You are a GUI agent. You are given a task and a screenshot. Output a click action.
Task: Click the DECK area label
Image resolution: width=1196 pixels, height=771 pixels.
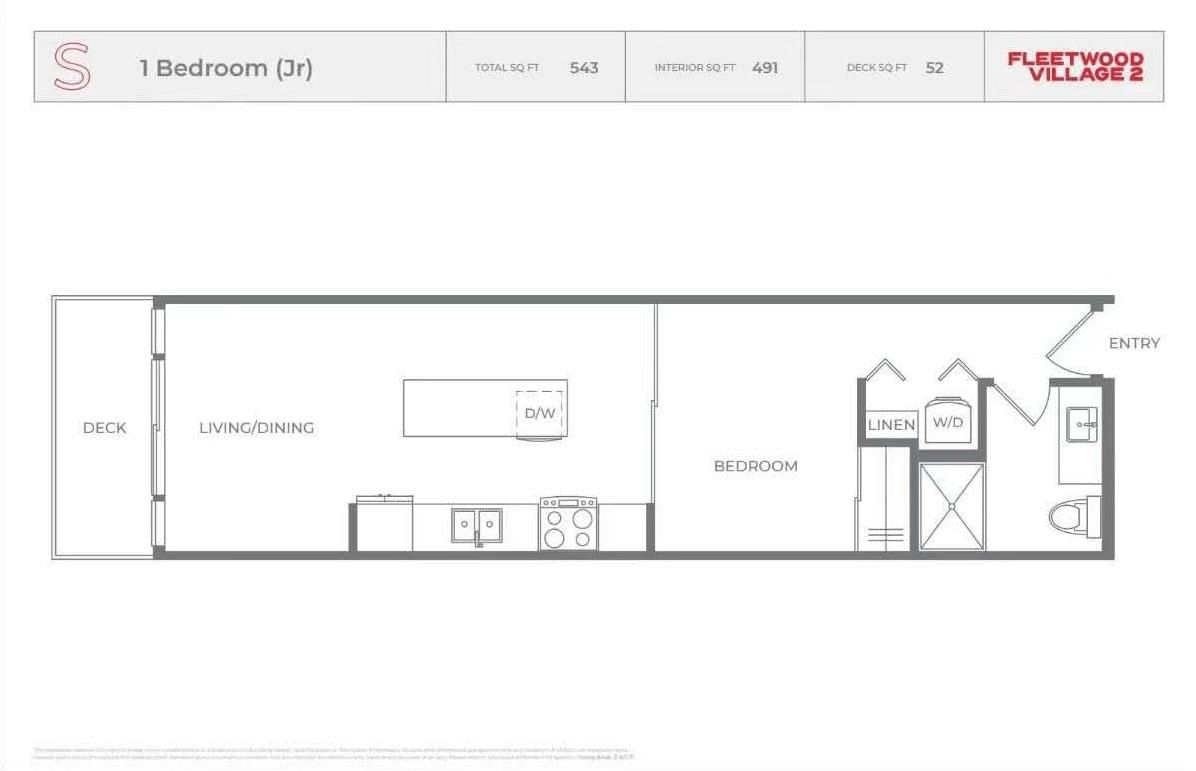tap(104, 428)
